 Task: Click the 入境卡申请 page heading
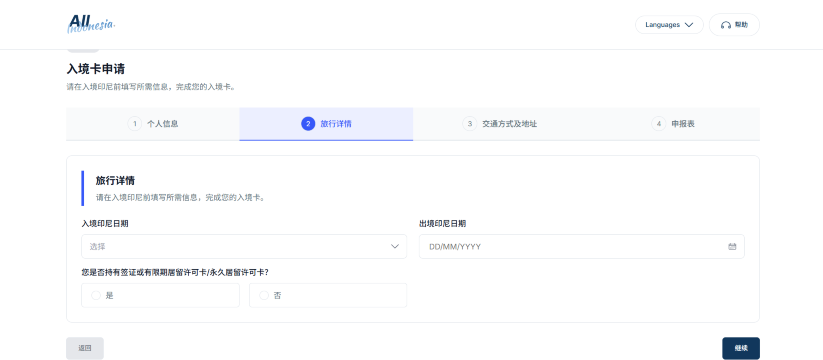tap(96, 69)
